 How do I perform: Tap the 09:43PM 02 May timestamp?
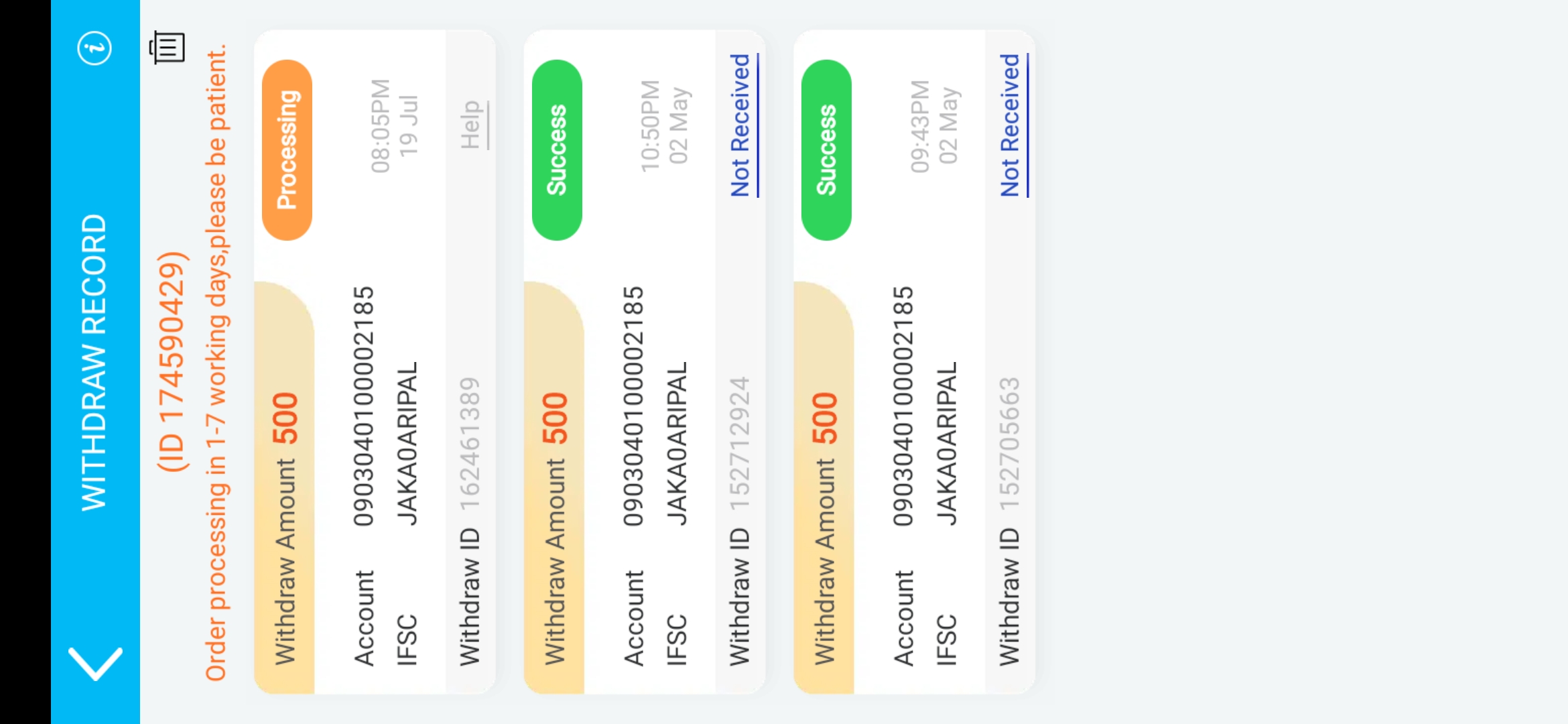(933, 125)
